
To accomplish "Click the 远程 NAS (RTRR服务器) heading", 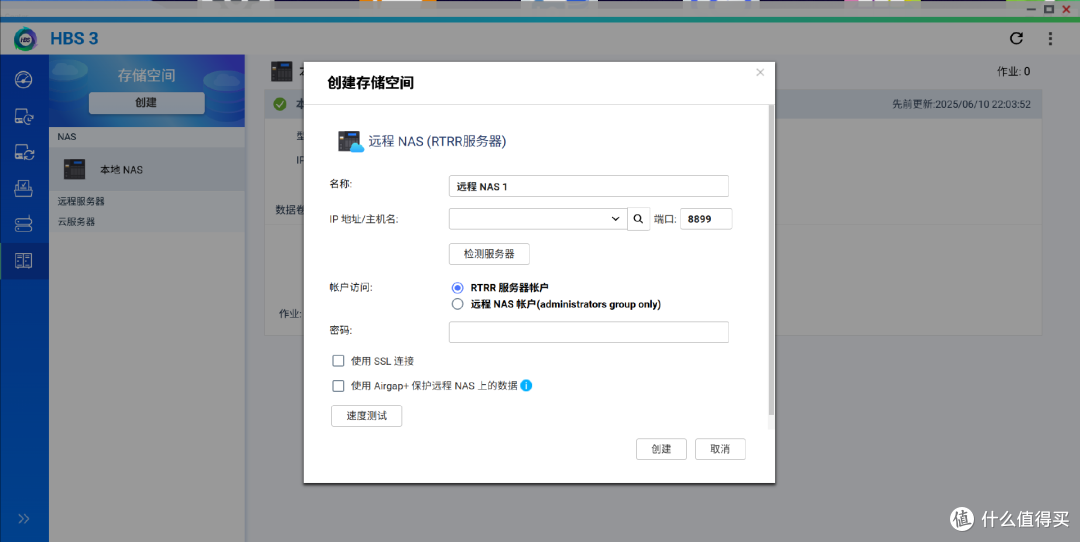I will (x=437, y=141).
